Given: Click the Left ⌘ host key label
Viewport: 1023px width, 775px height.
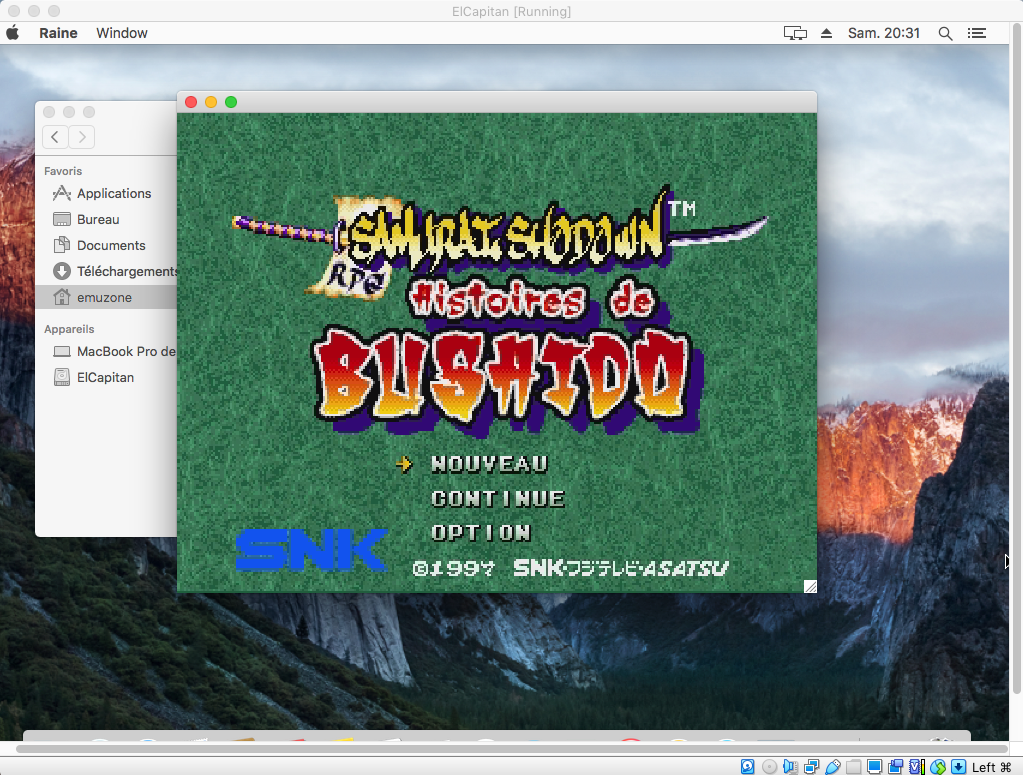Looking at the screenshot, I should click(991, 767).
